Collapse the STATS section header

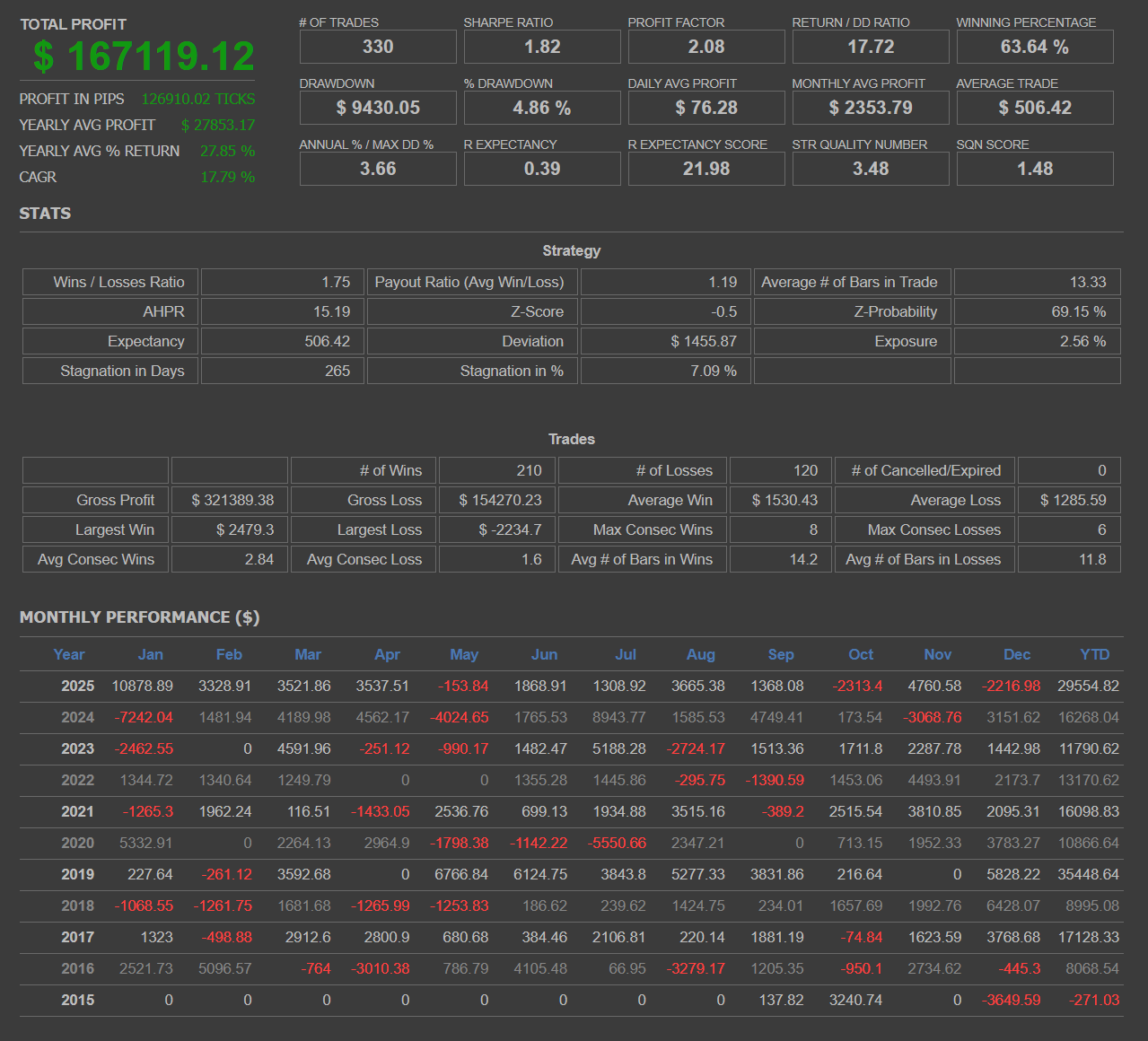45,214
